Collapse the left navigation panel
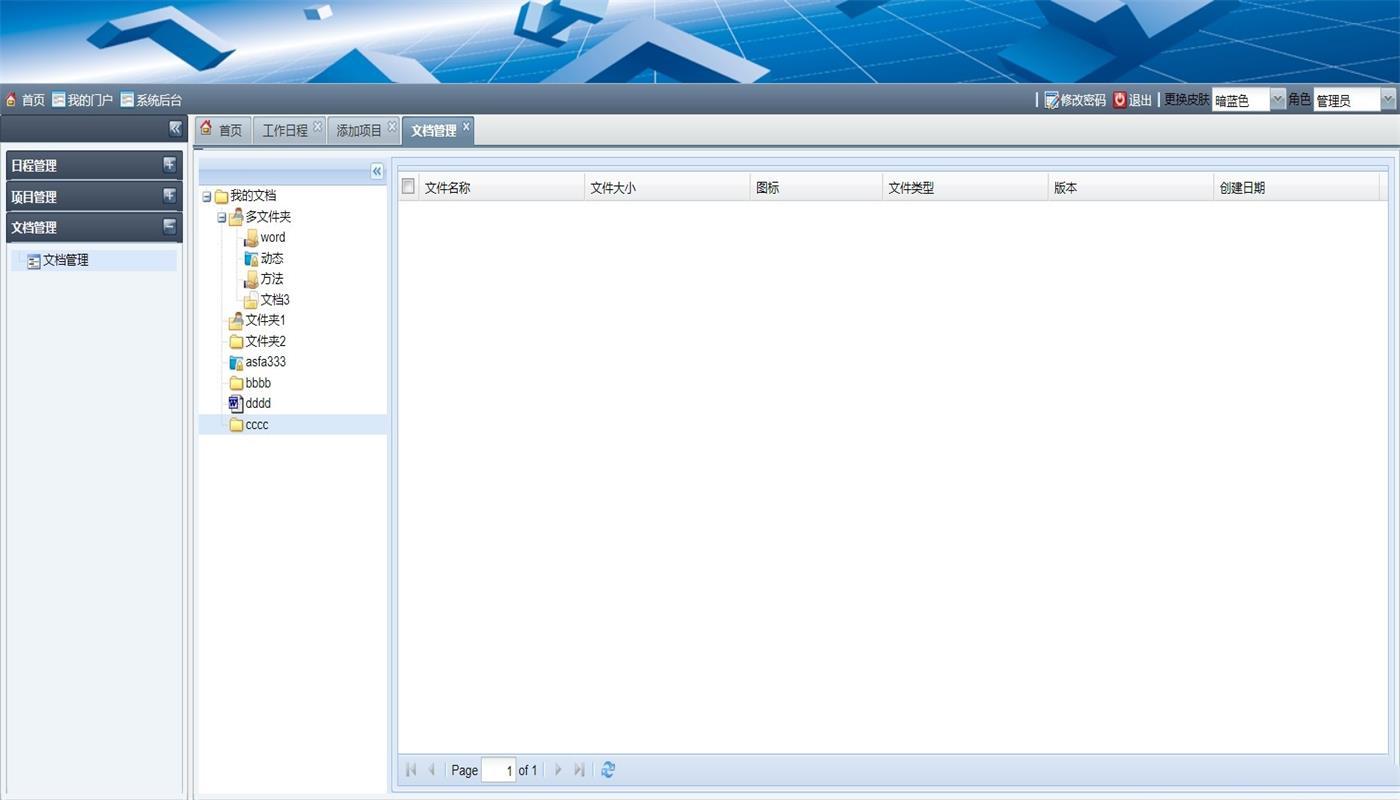 pos(175,128)
